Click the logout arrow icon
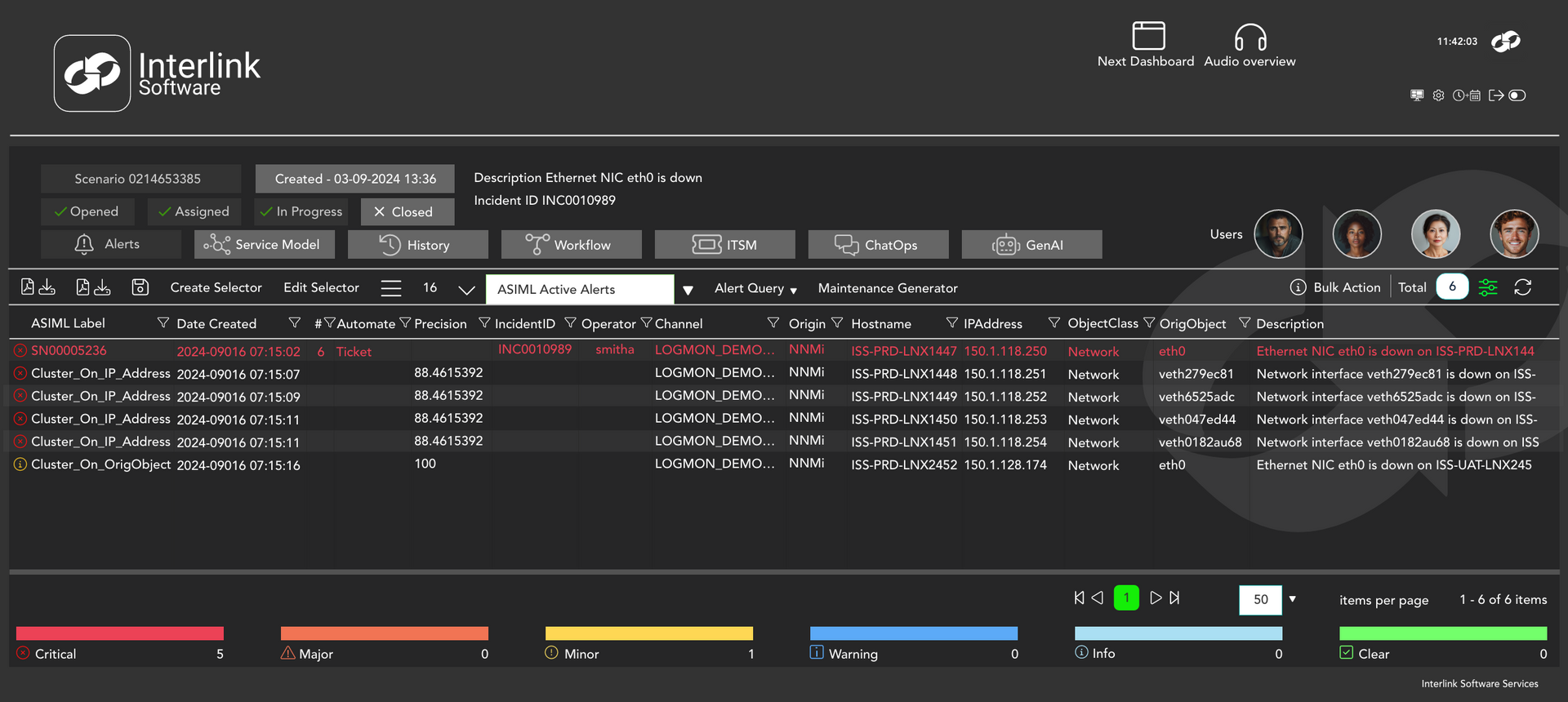 1495,96
